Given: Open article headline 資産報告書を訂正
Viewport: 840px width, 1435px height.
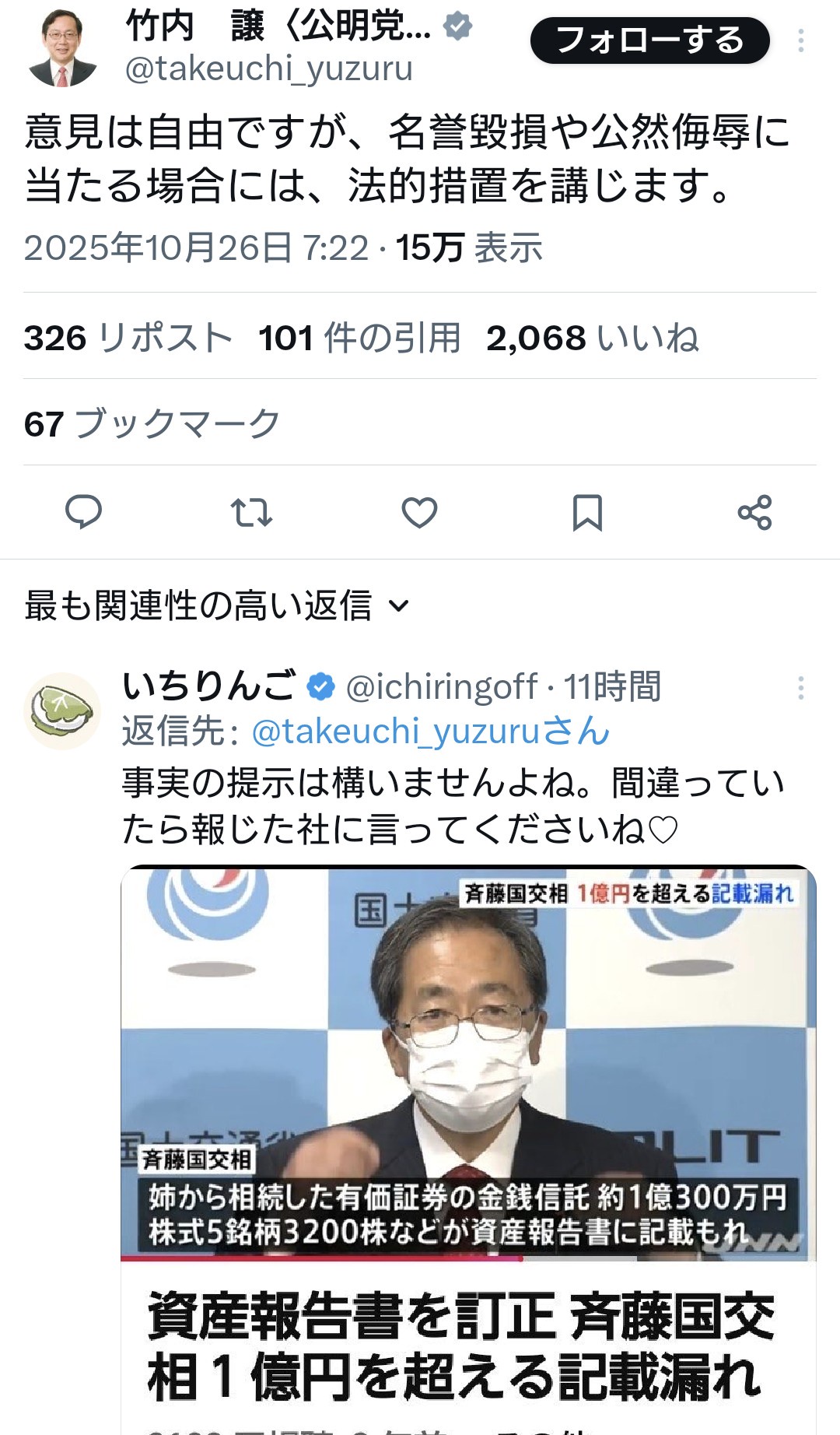Looking at the screenshot, I should click(460, 1346).
